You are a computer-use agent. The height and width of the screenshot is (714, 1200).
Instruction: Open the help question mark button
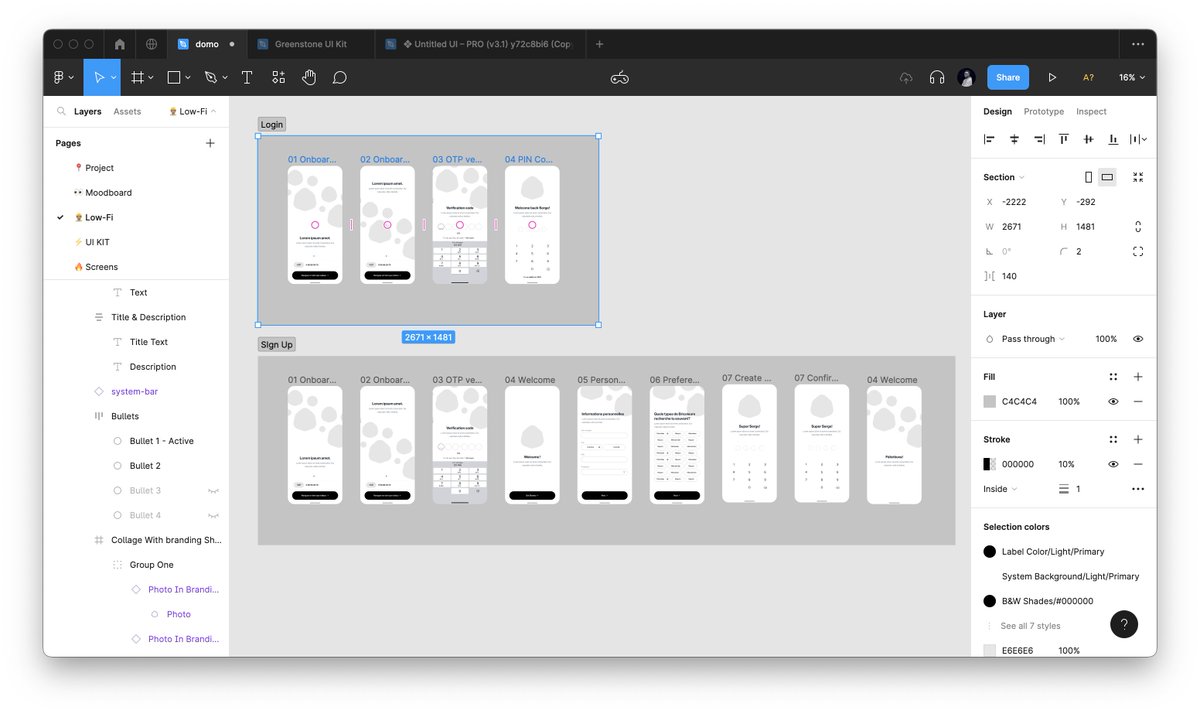click(x=1124, y=624)
